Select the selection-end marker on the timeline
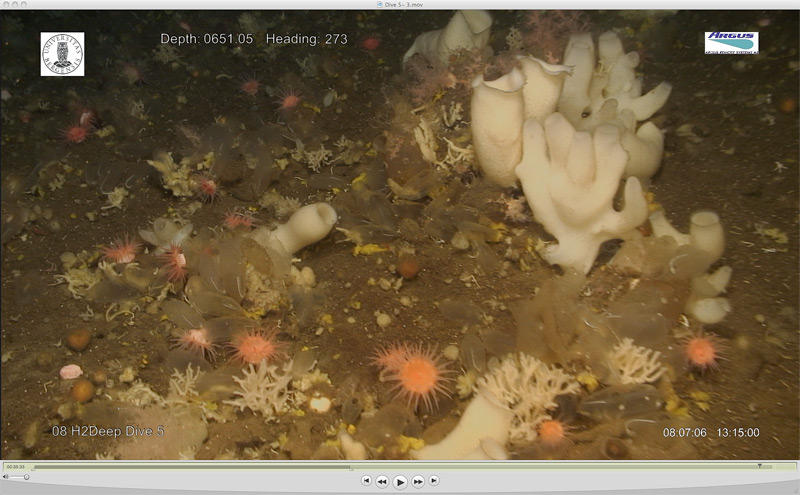Image resolution: width=800 pixels, height=495 pixels. (x=759, y=466)
